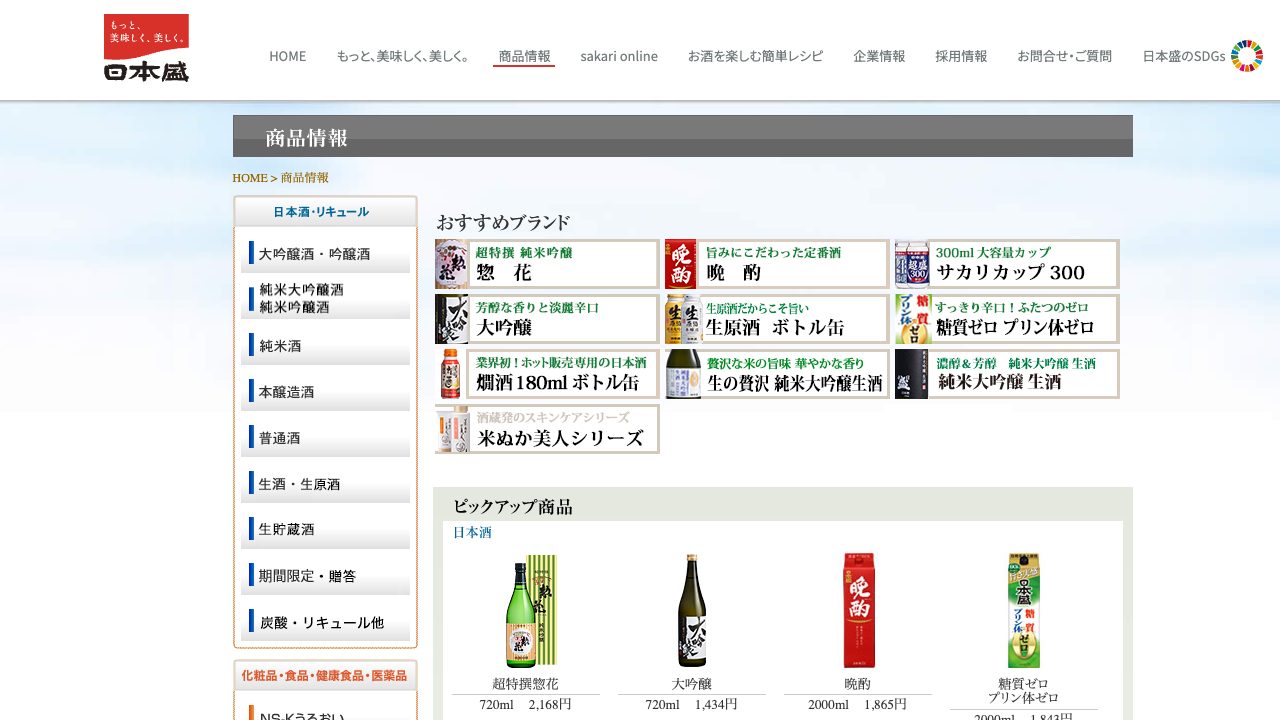
Task: Open the 燗酒180ml ボトル缶 brand banner
Action: [547, 374]
